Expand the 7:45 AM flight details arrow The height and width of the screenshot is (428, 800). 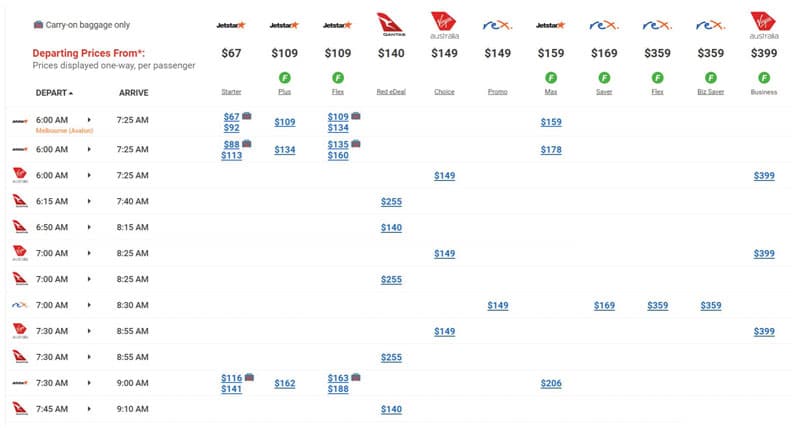click(x=89, y=409)
